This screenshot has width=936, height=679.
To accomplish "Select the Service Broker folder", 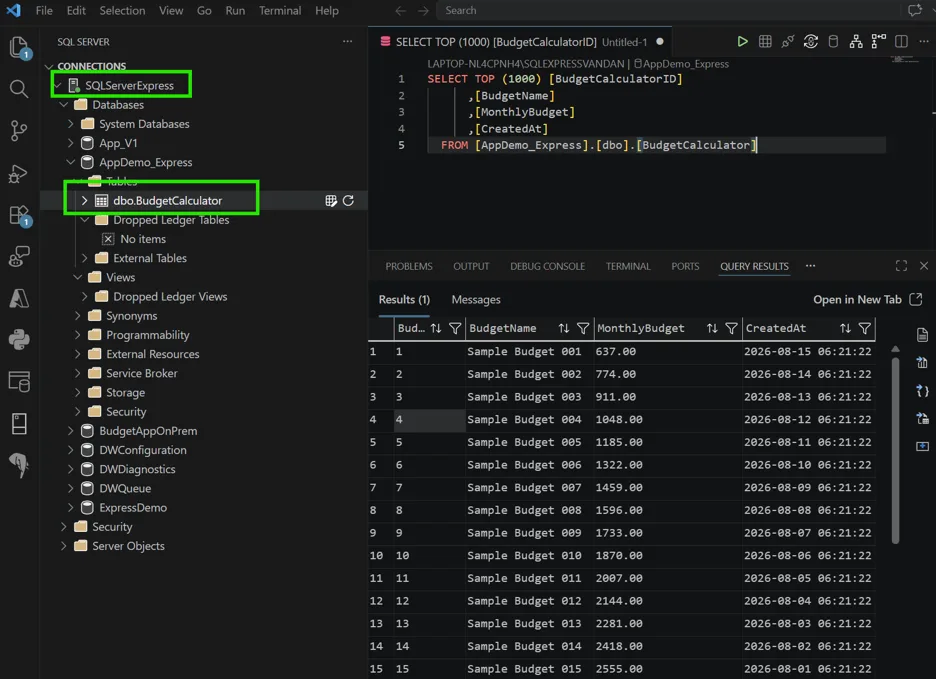I will (141, 373).
